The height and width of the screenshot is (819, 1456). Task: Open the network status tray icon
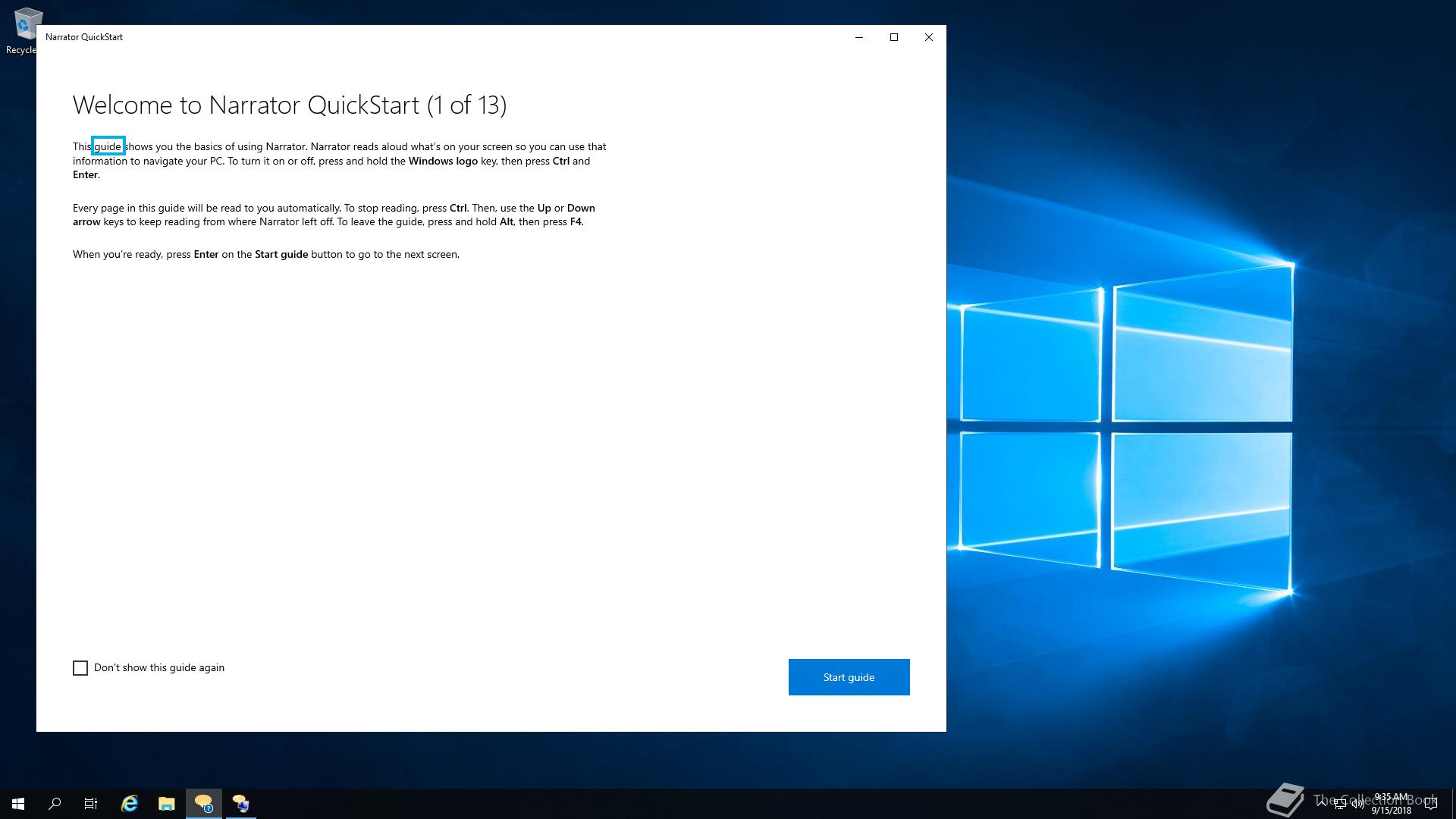pyautogui.click(x=1339, y=804)
